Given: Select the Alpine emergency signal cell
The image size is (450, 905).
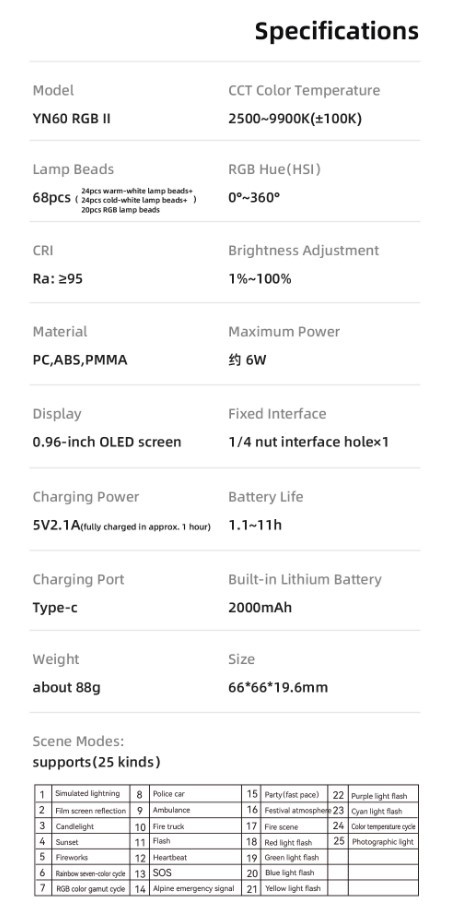Looking at the screenshot, I should click(197, 888).
